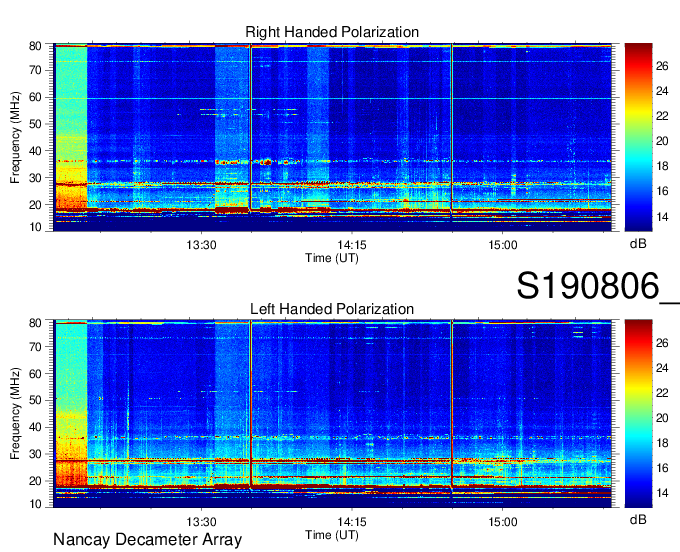Viewport: 680px width, 552px height.
Task: Click the 14 dB label on top color bar
Action: [662, 217]
